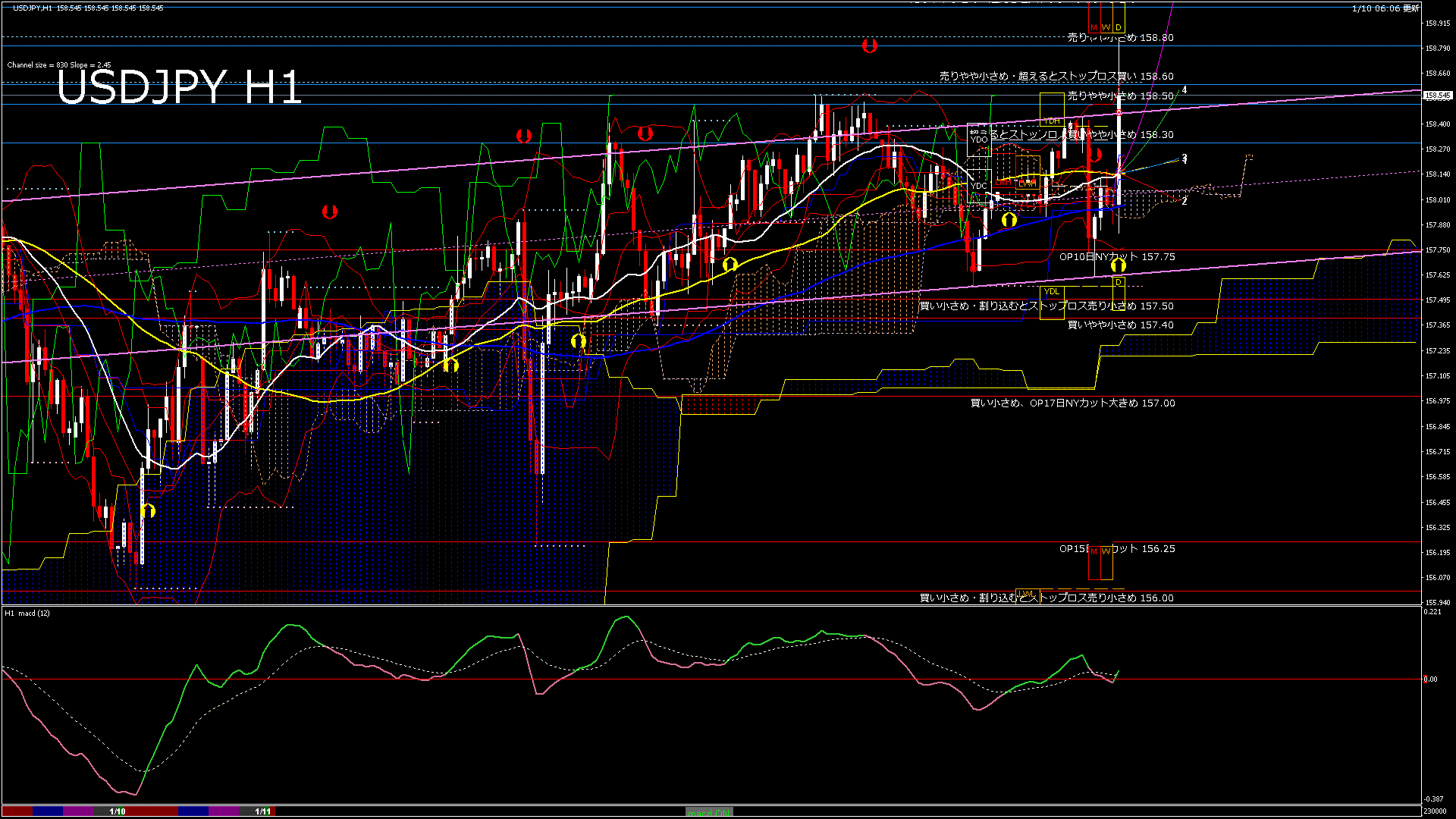Click the 1/10 date marker on timeline
The image size is (1456, 819).
[118, 811]
